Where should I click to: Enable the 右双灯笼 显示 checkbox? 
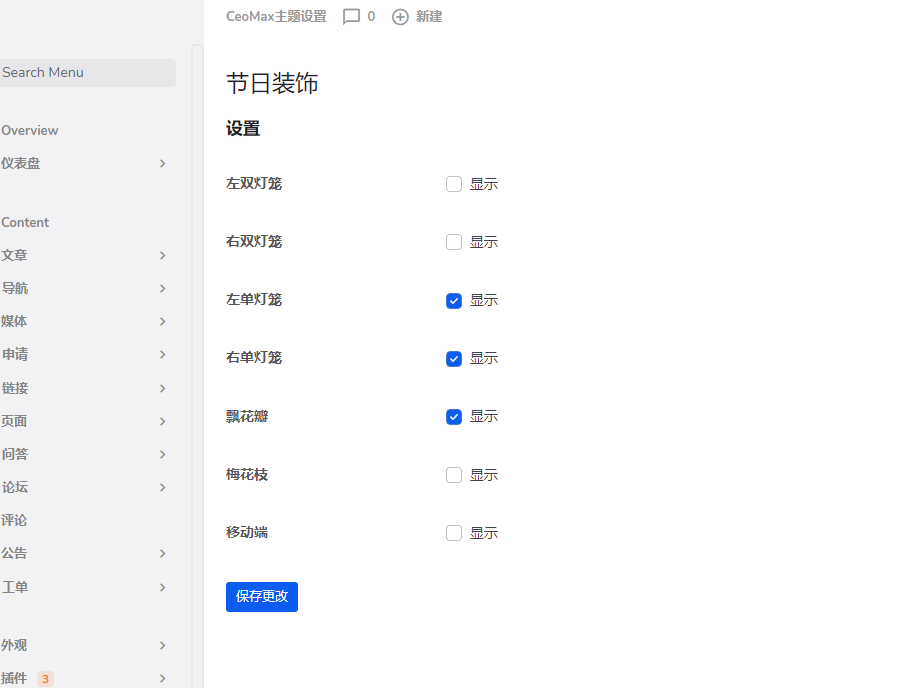[454, 242]
